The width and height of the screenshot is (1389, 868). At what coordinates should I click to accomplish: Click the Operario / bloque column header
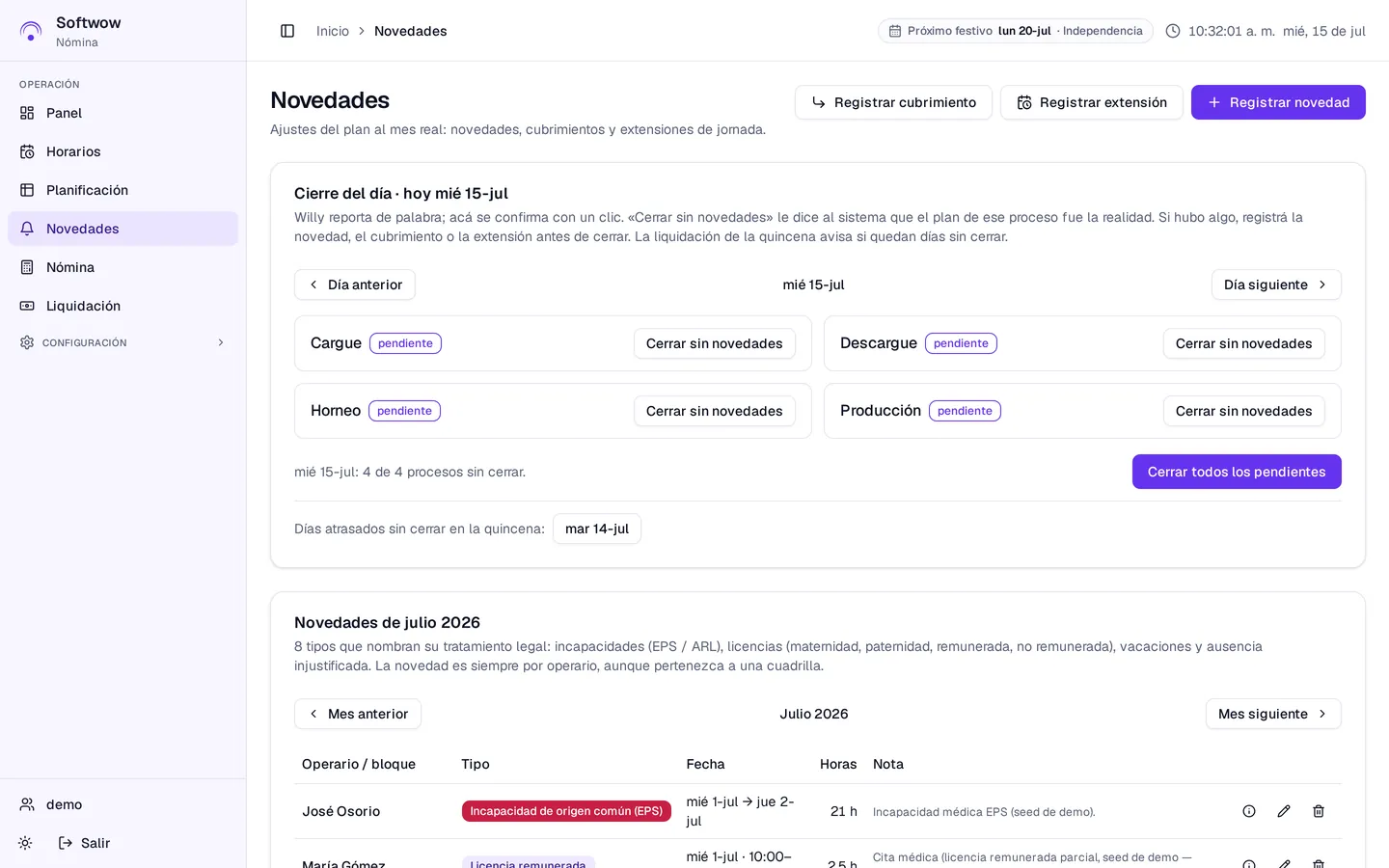359,764
